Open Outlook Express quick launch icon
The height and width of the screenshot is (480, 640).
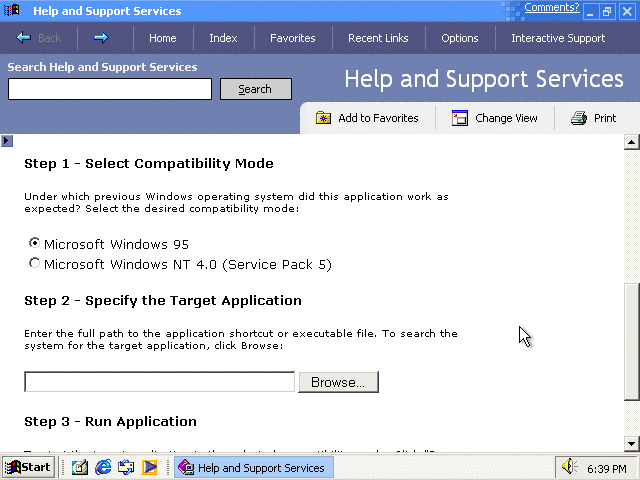click(126, 467)
